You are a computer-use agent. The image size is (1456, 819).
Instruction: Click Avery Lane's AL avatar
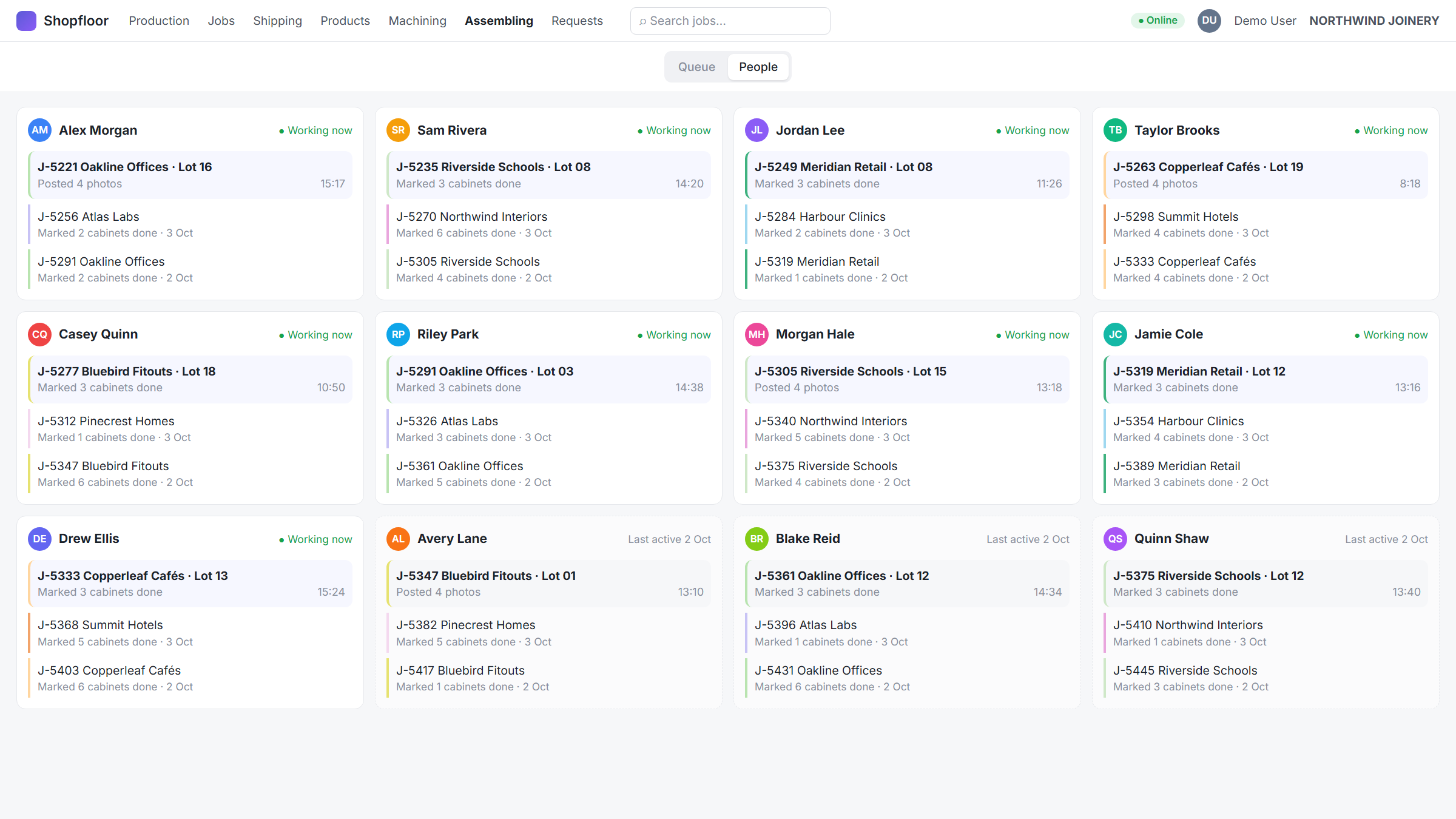click(x=398, y=539)
